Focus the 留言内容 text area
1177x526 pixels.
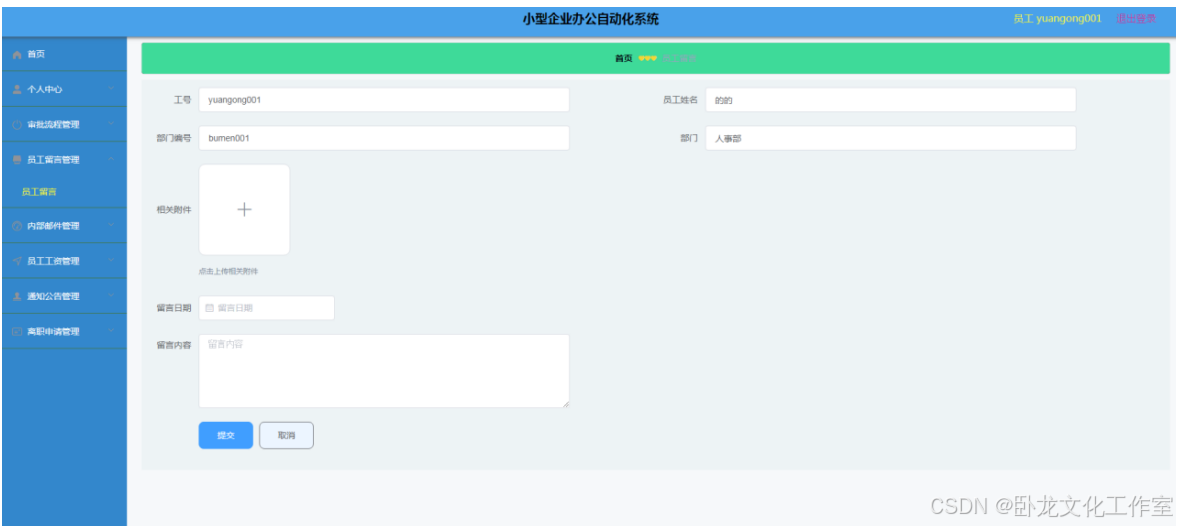(384, 371)
